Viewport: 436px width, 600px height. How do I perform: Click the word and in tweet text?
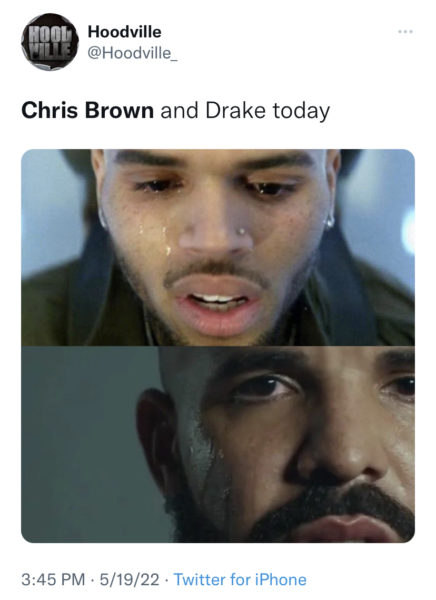[179, 111]
